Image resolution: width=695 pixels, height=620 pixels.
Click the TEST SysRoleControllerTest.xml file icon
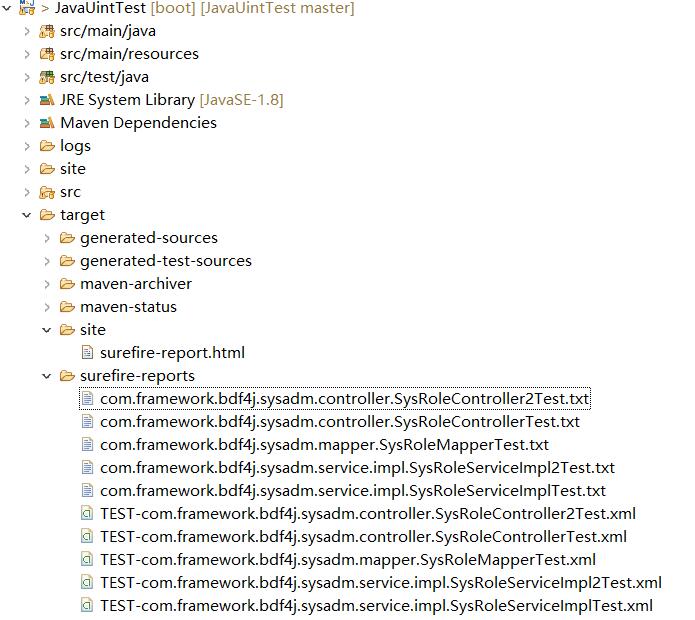pos(87,537)
